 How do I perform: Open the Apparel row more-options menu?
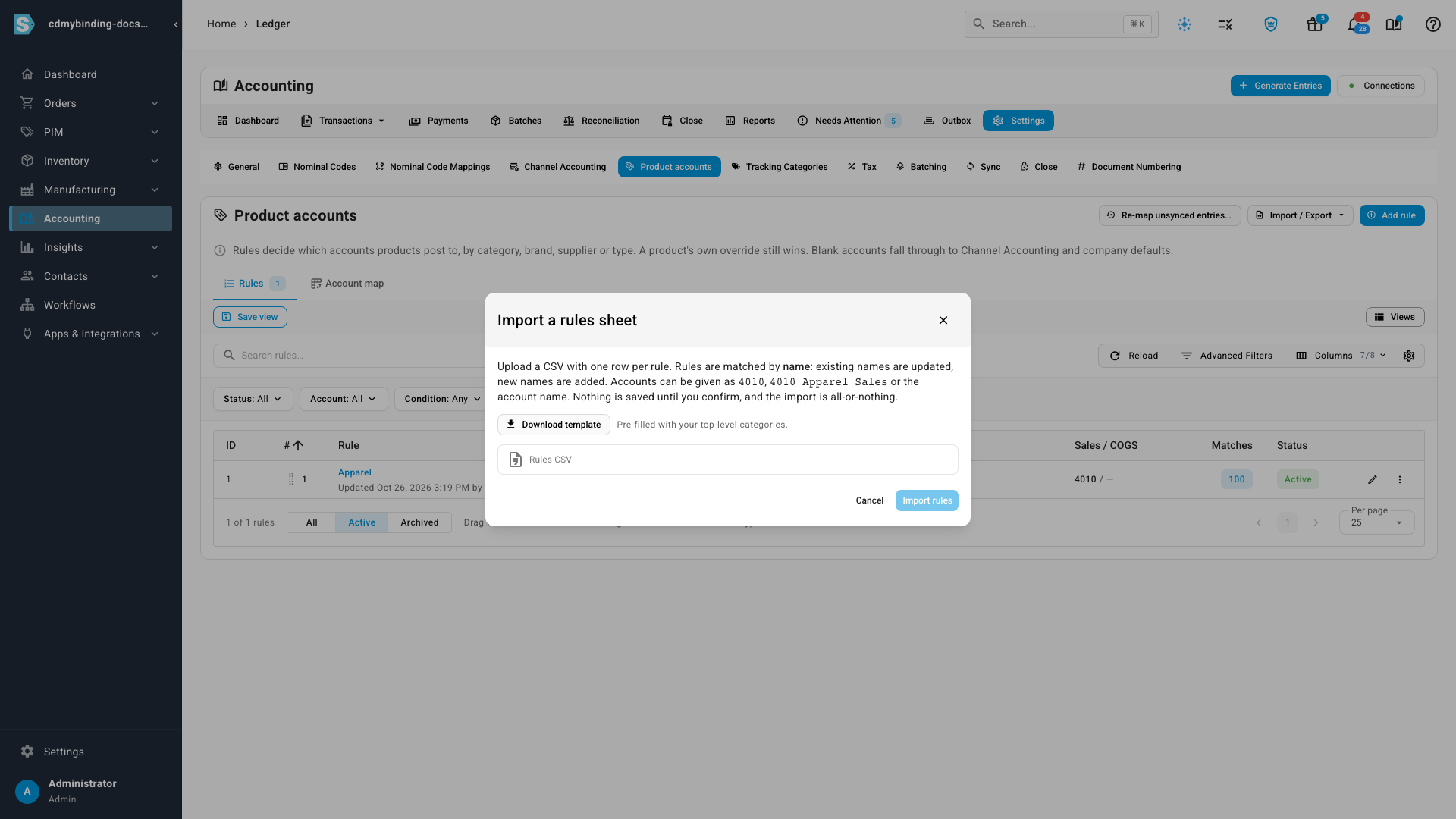click(x=1400, y=479)
